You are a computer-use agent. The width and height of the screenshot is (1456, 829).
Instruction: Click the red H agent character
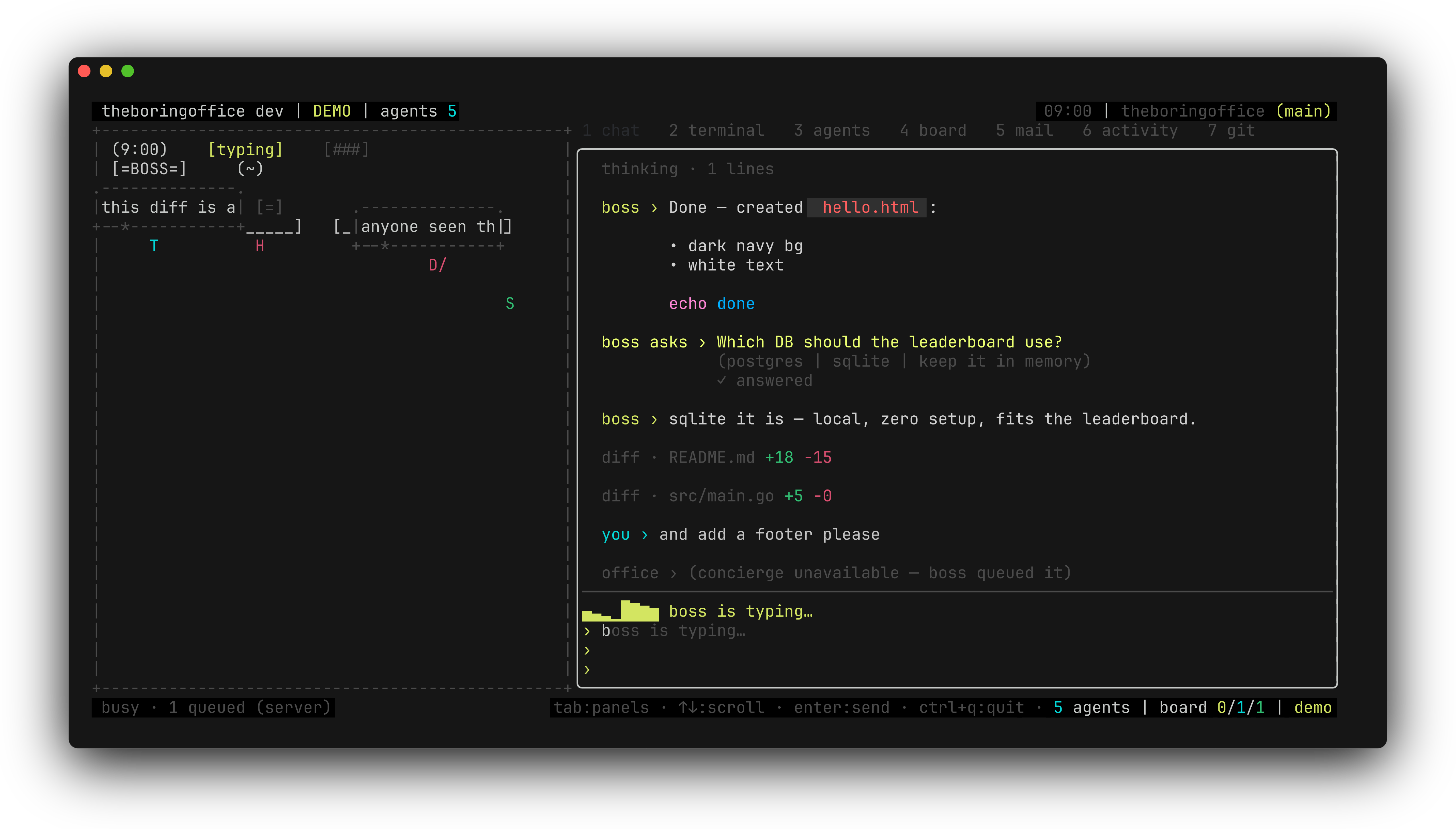tap(260, 246)
